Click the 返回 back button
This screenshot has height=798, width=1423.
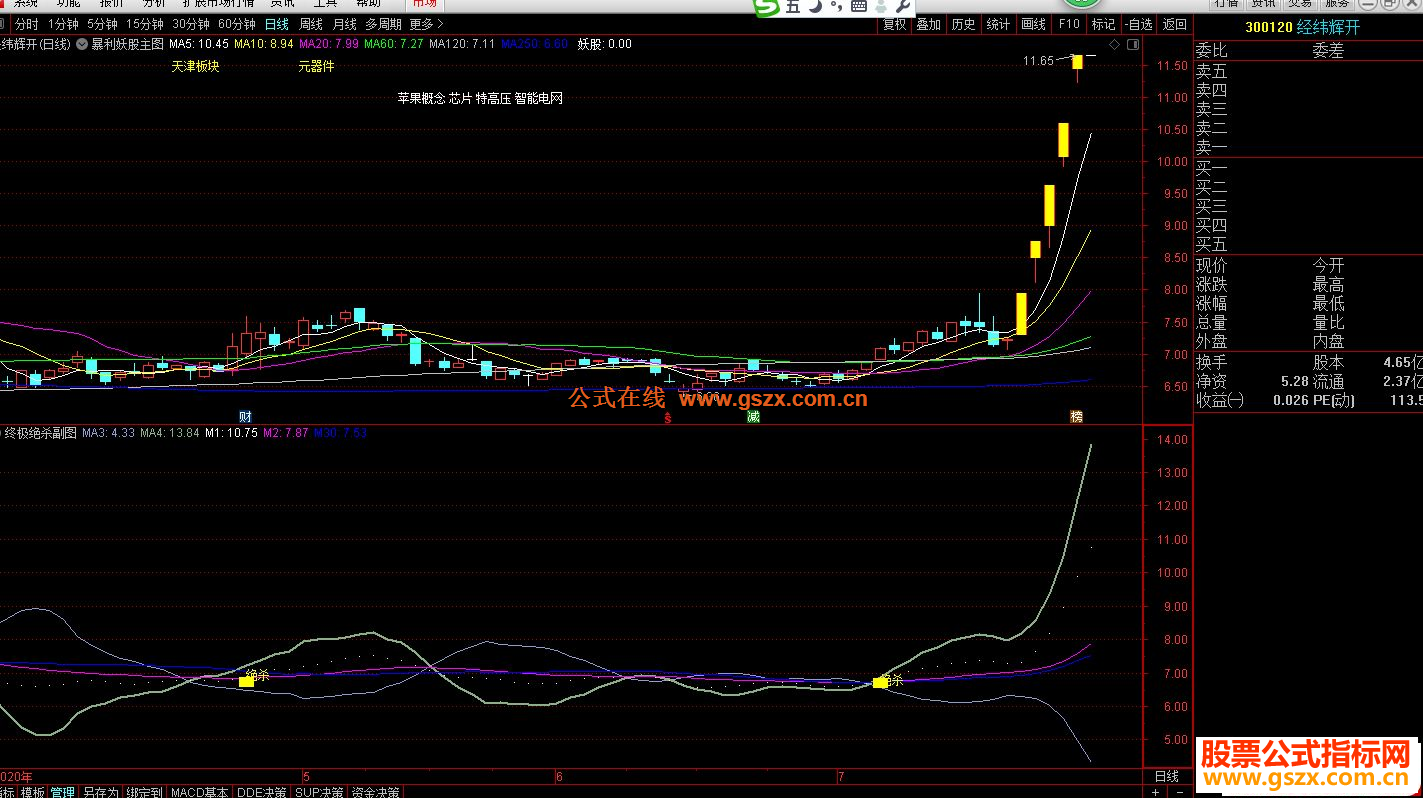tap(1175, 24)
